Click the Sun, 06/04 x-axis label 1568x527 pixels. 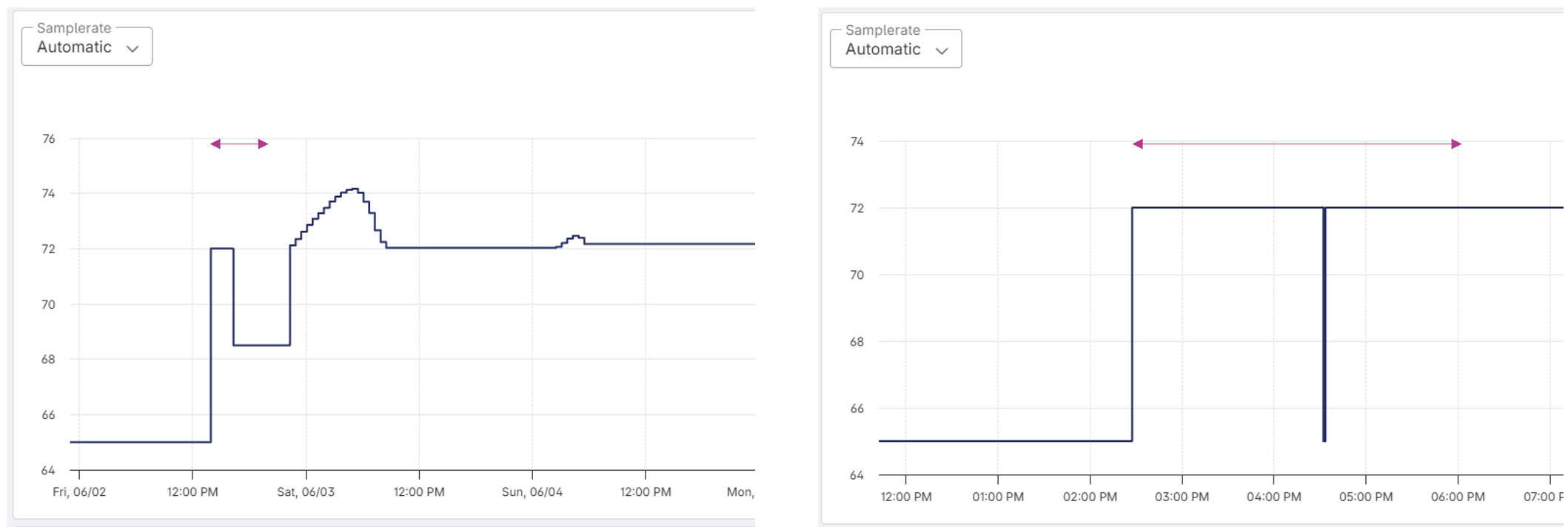click(x=532, y=492)
